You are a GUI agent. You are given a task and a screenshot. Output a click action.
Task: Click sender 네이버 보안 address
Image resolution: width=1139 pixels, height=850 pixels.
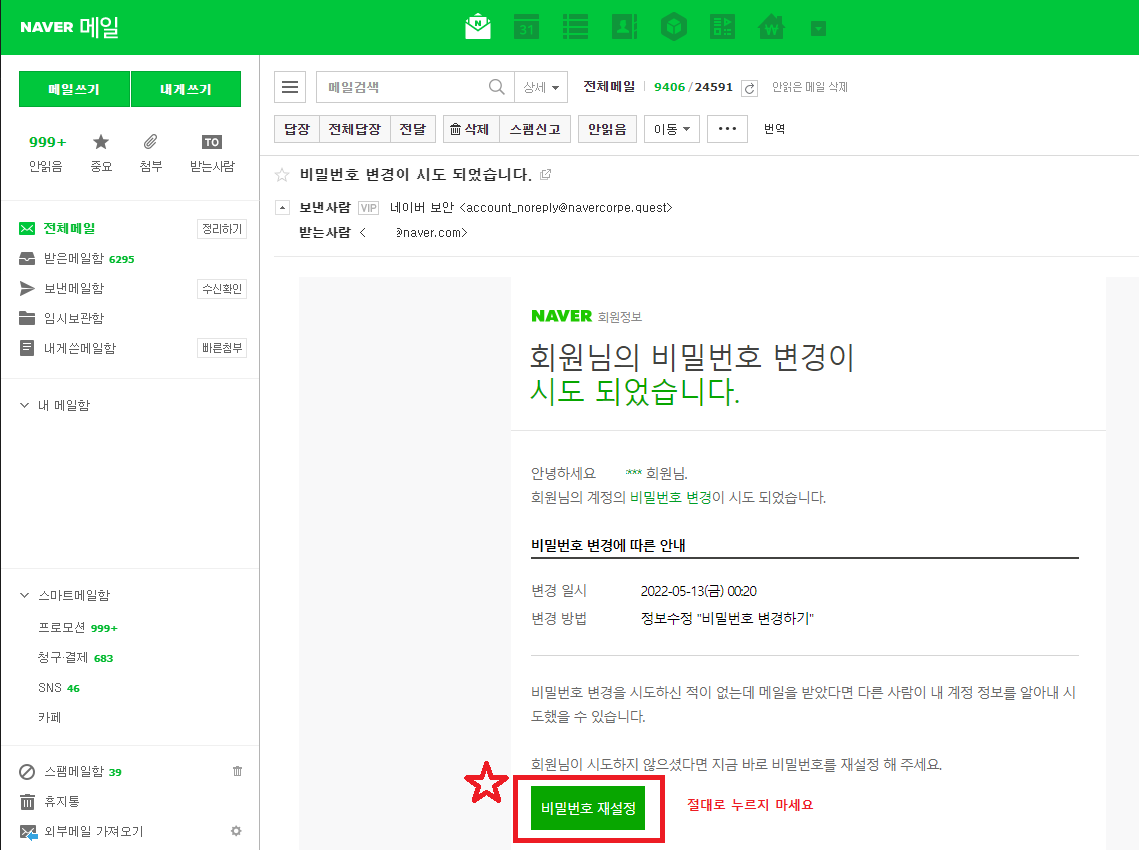[x=531, y=208]
